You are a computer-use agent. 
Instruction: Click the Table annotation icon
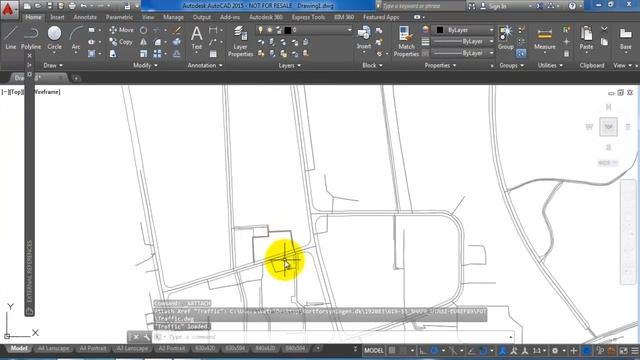213,53
